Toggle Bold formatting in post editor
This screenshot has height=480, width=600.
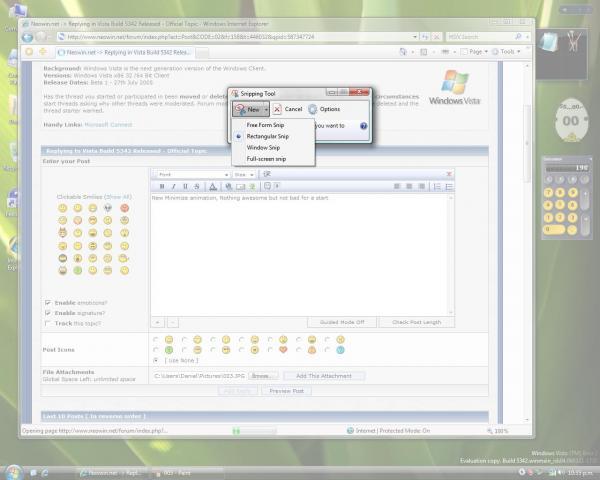pyautogui.click(x=162, y=186)
